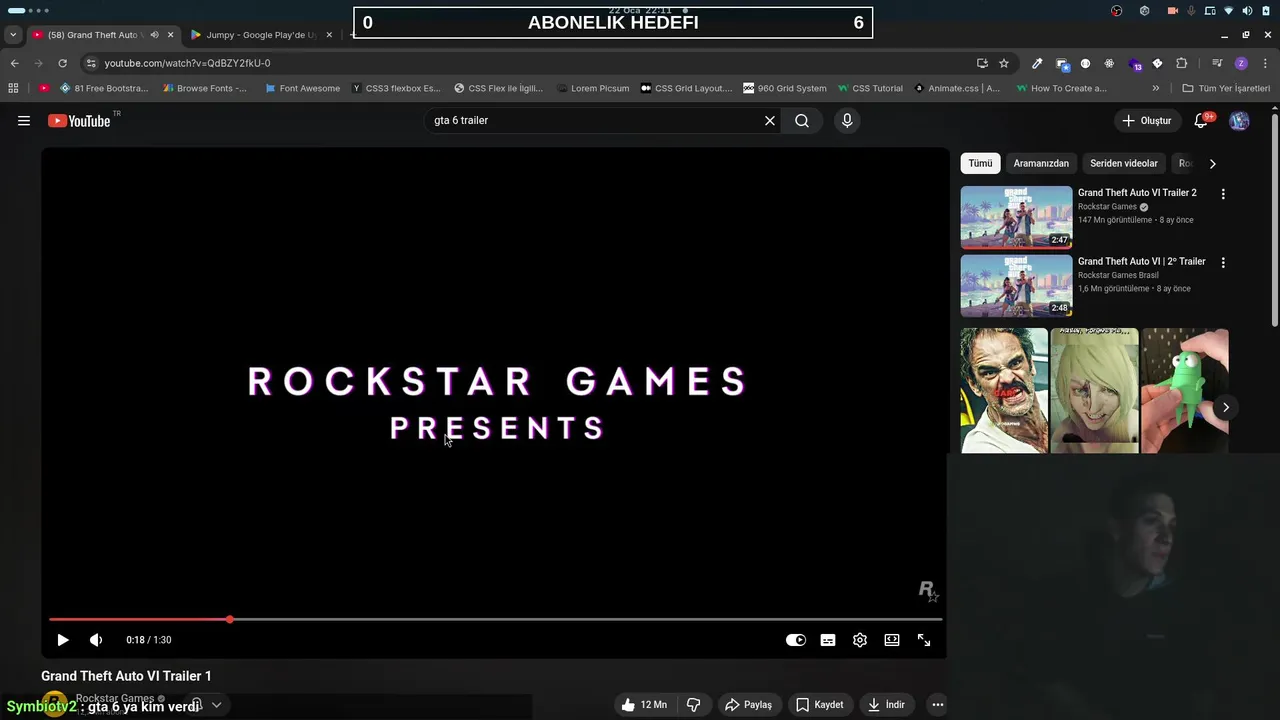Image resolution: width=1280 pixels, height=720 pixels.
Task: Install app icon in the address bar
Action: tap(982, 63)
